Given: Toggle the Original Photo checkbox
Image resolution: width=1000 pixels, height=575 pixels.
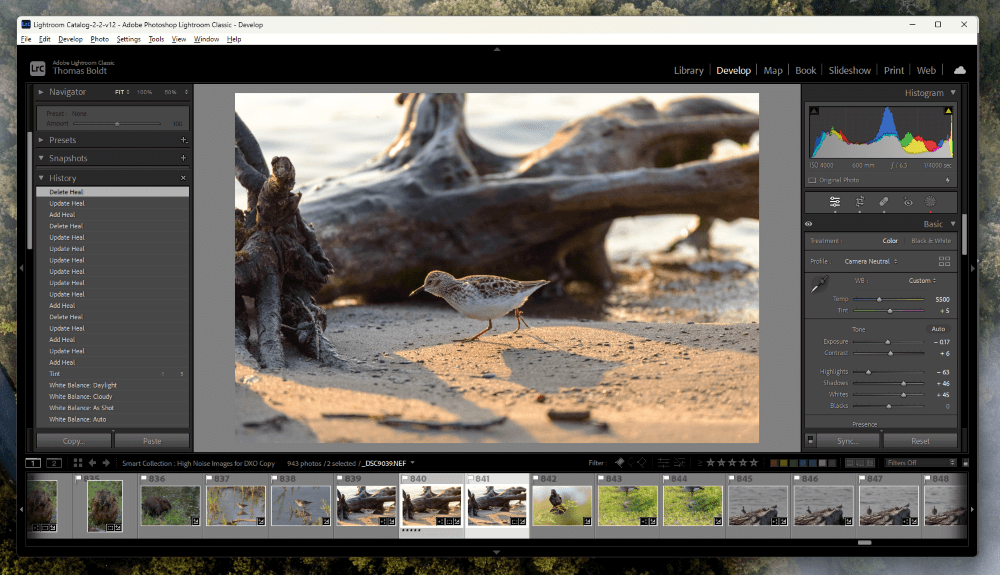Looking at the screenshot, I should click(x=812, y=180).
